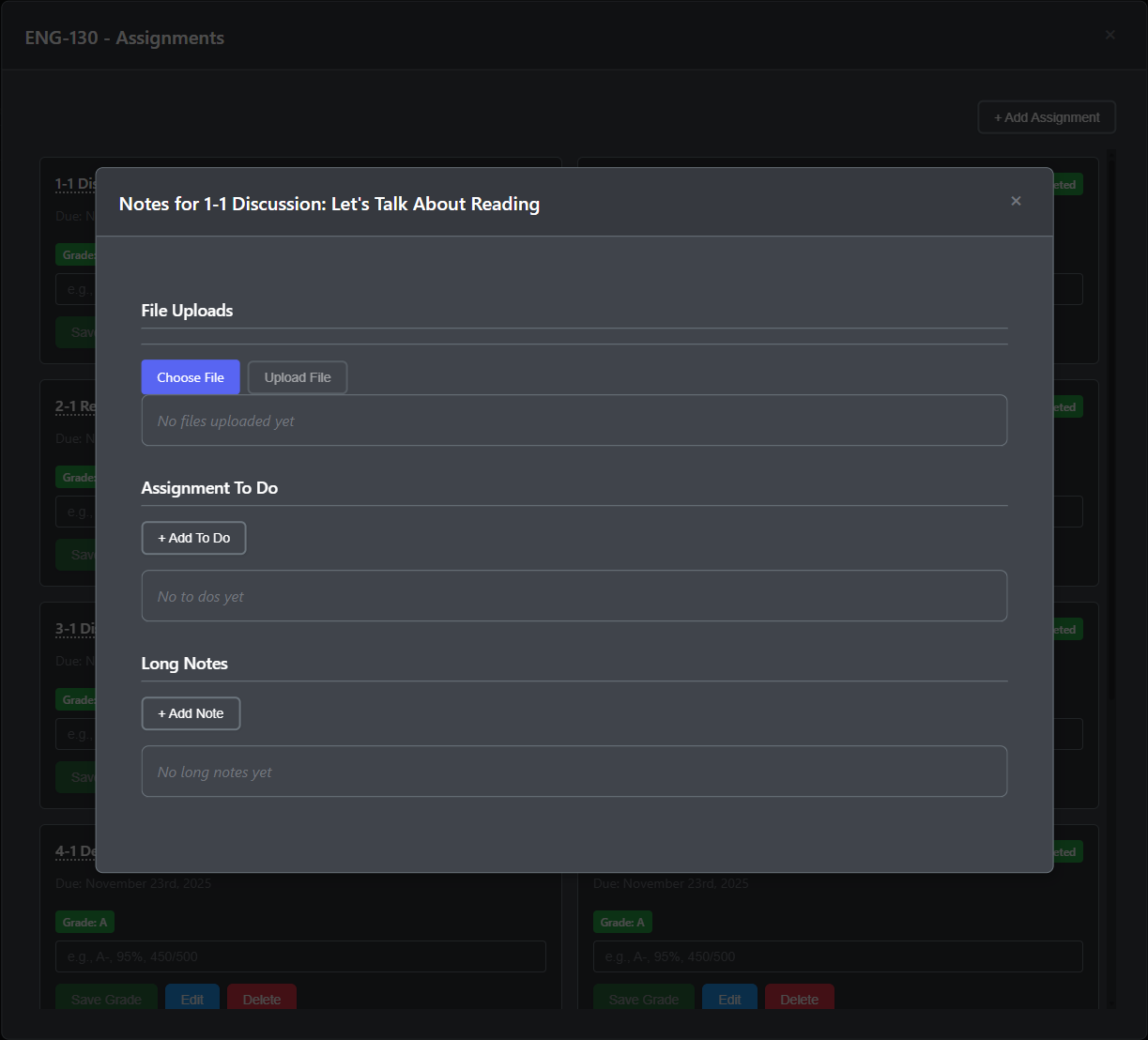Viewport: 1148px width, 1040px height.
Task: Close the Notes for 1-1 Discussion dialog
Action: tap(1016, 201)
